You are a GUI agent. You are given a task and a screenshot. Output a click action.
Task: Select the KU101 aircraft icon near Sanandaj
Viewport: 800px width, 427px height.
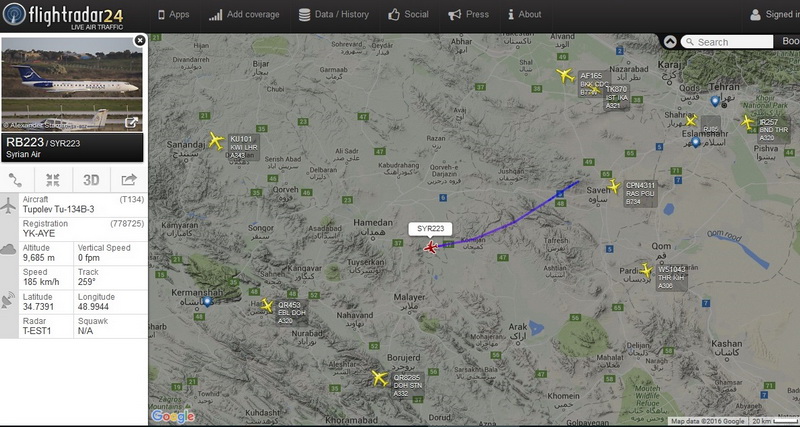pos(216,140)
